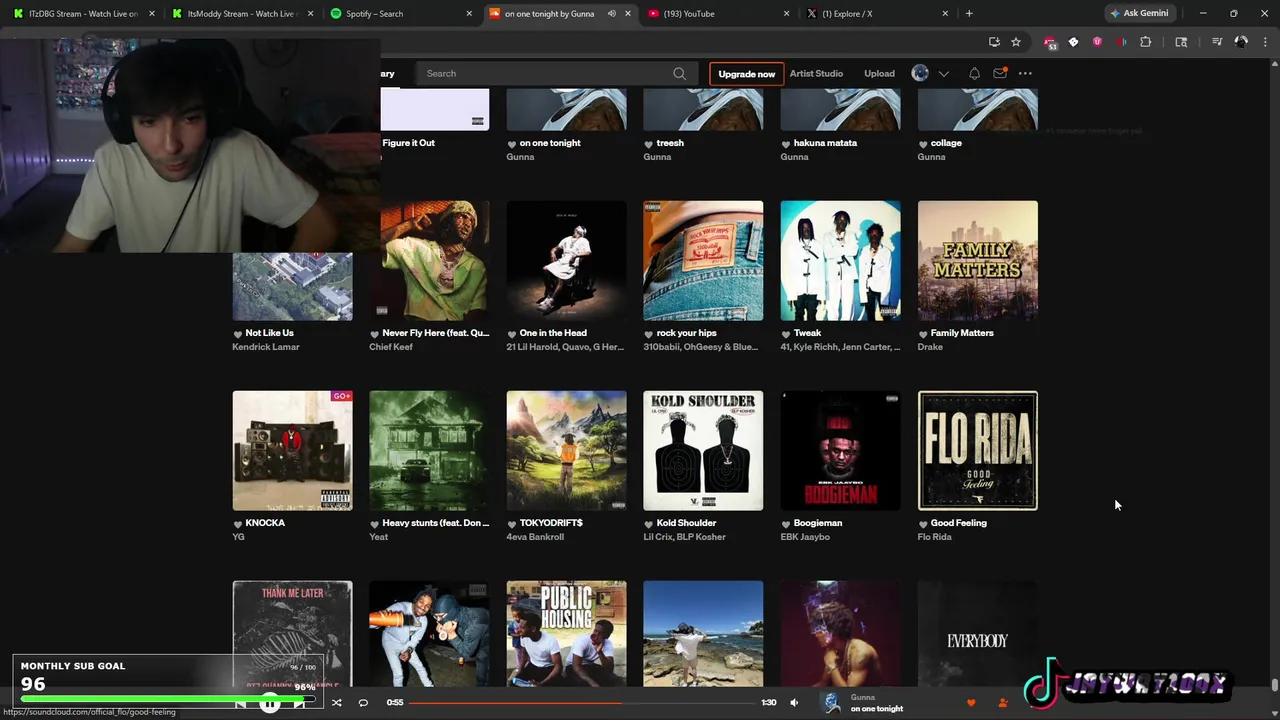Click the Upgrade now button
The height and width of the screenshot is (720, 1280).
coord(746,74)
